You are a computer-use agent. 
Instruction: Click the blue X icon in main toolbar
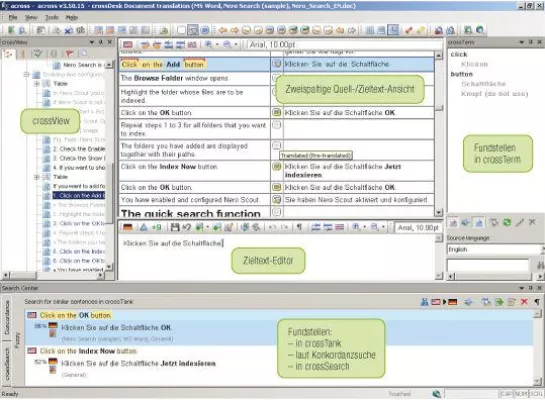[x=68, y=30]
